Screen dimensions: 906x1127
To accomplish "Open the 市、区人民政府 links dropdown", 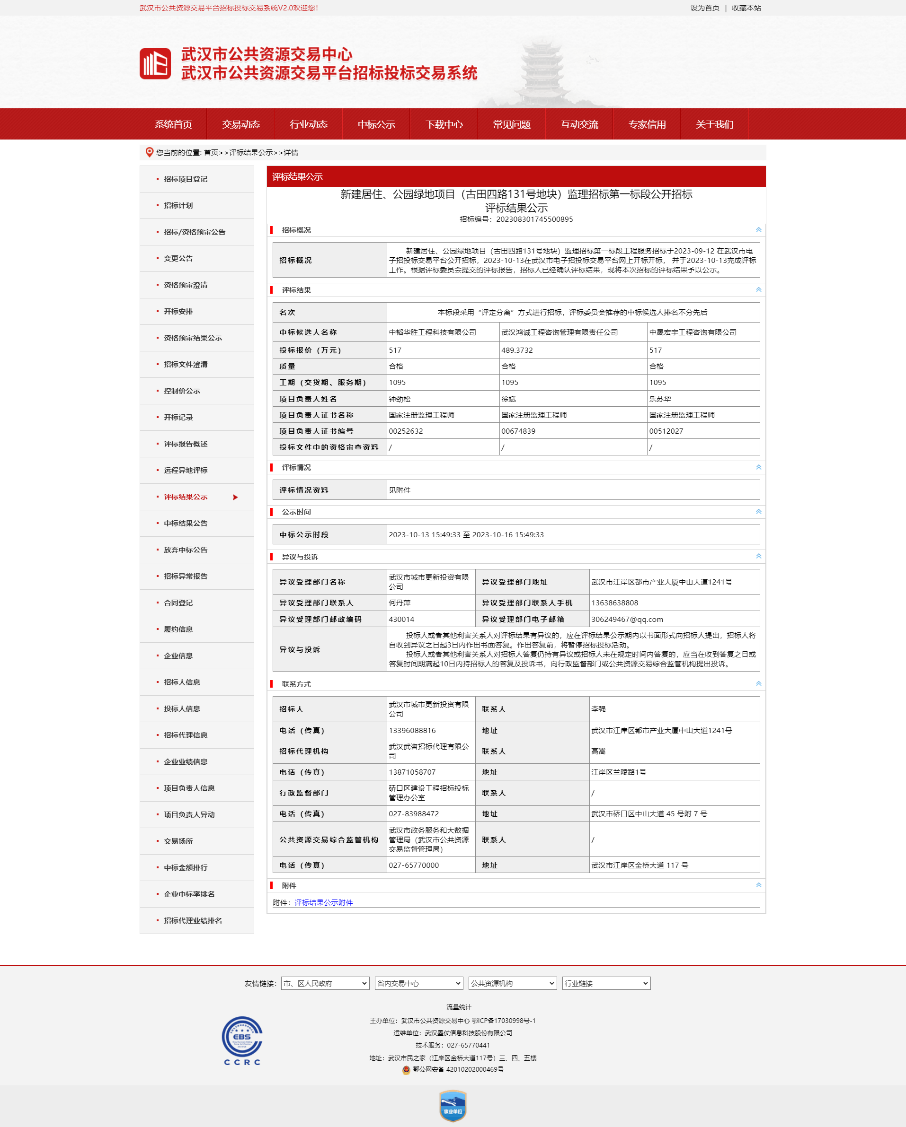I will pos(325,984).
